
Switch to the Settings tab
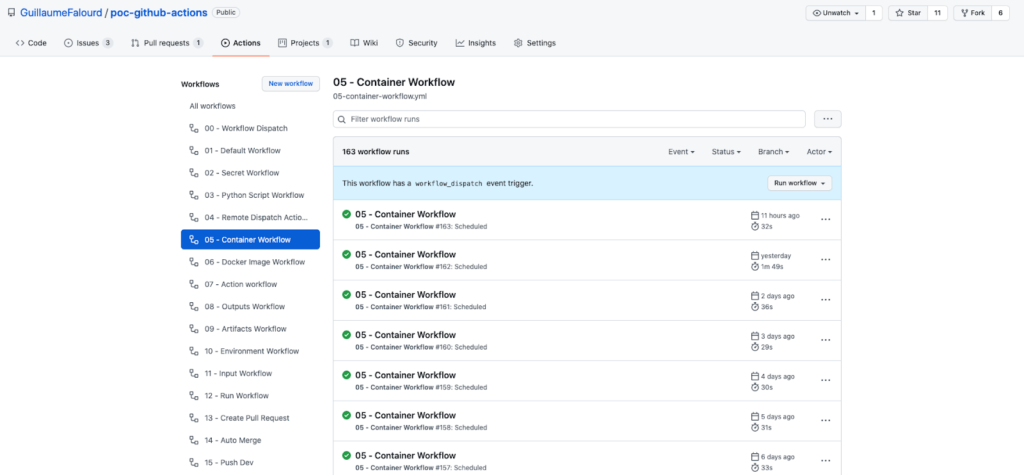[534, 43]
